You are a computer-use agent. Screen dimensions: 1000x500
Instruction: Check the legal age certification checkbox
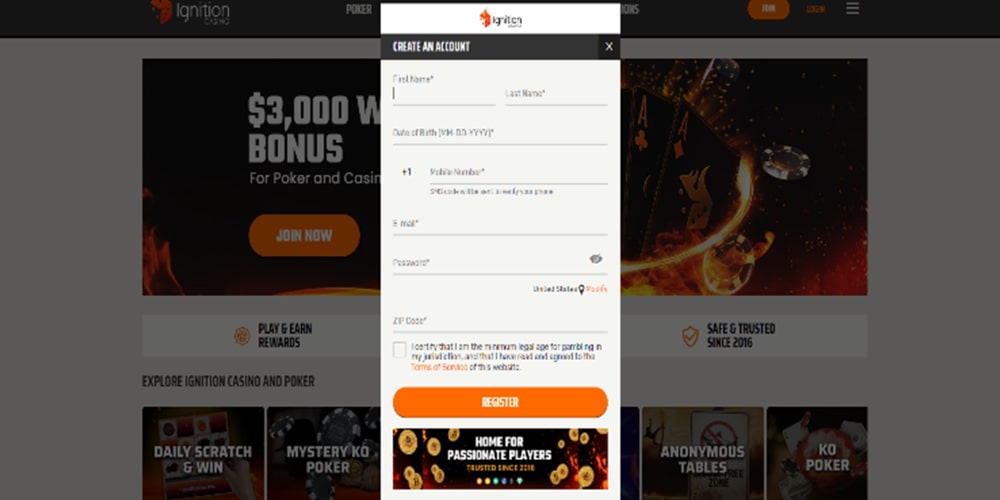tap(399, 349)
